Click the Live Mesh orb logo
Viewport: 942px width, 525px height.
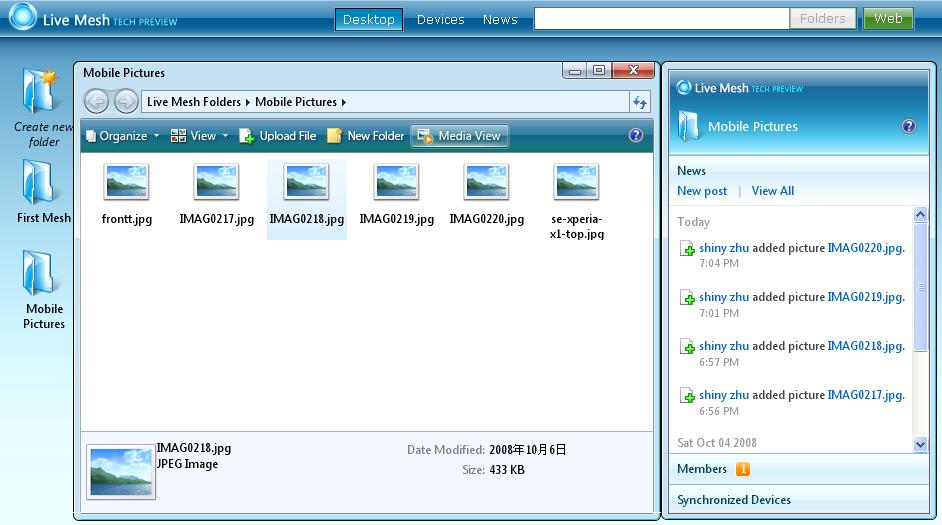23,17
